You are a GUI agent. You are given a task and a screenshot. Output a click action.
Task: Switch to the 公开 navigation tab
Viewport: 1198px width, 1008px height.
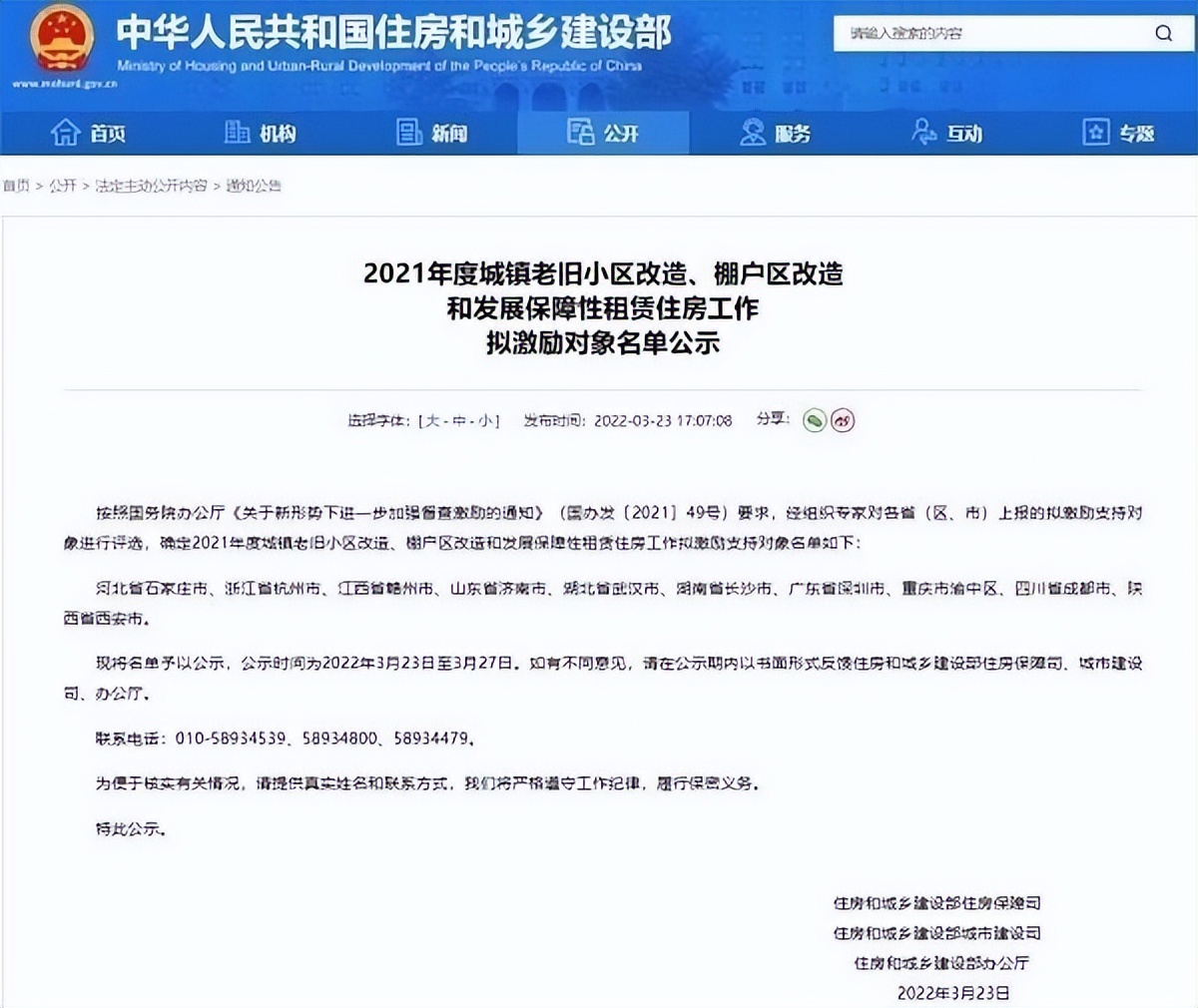606,132
